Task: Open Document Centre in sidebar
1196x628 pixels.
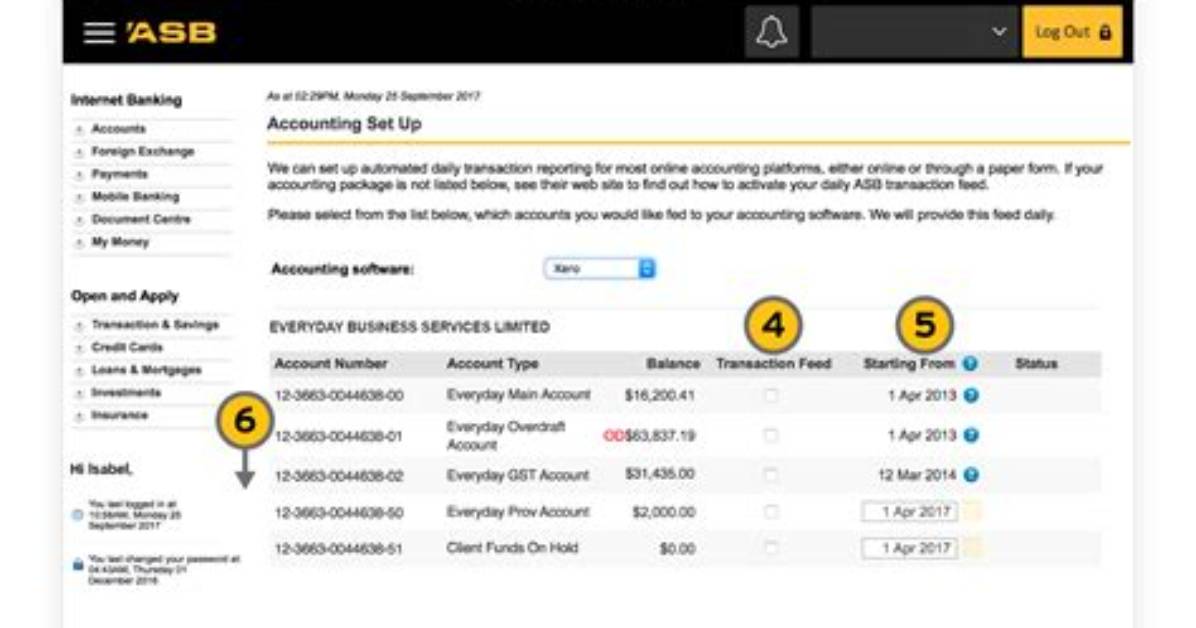Action: [x=141, y=219]
